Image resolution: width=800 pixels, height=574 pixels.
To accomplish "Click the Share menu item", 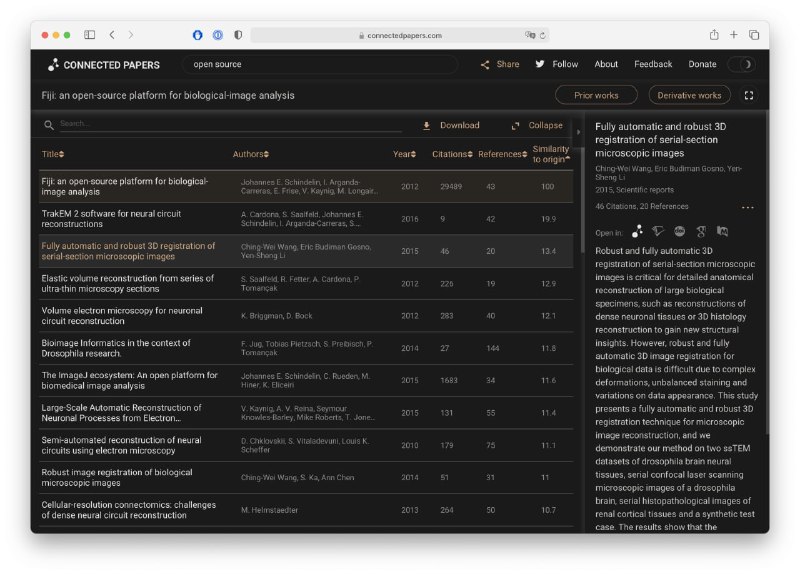I will tap(508, 64).
